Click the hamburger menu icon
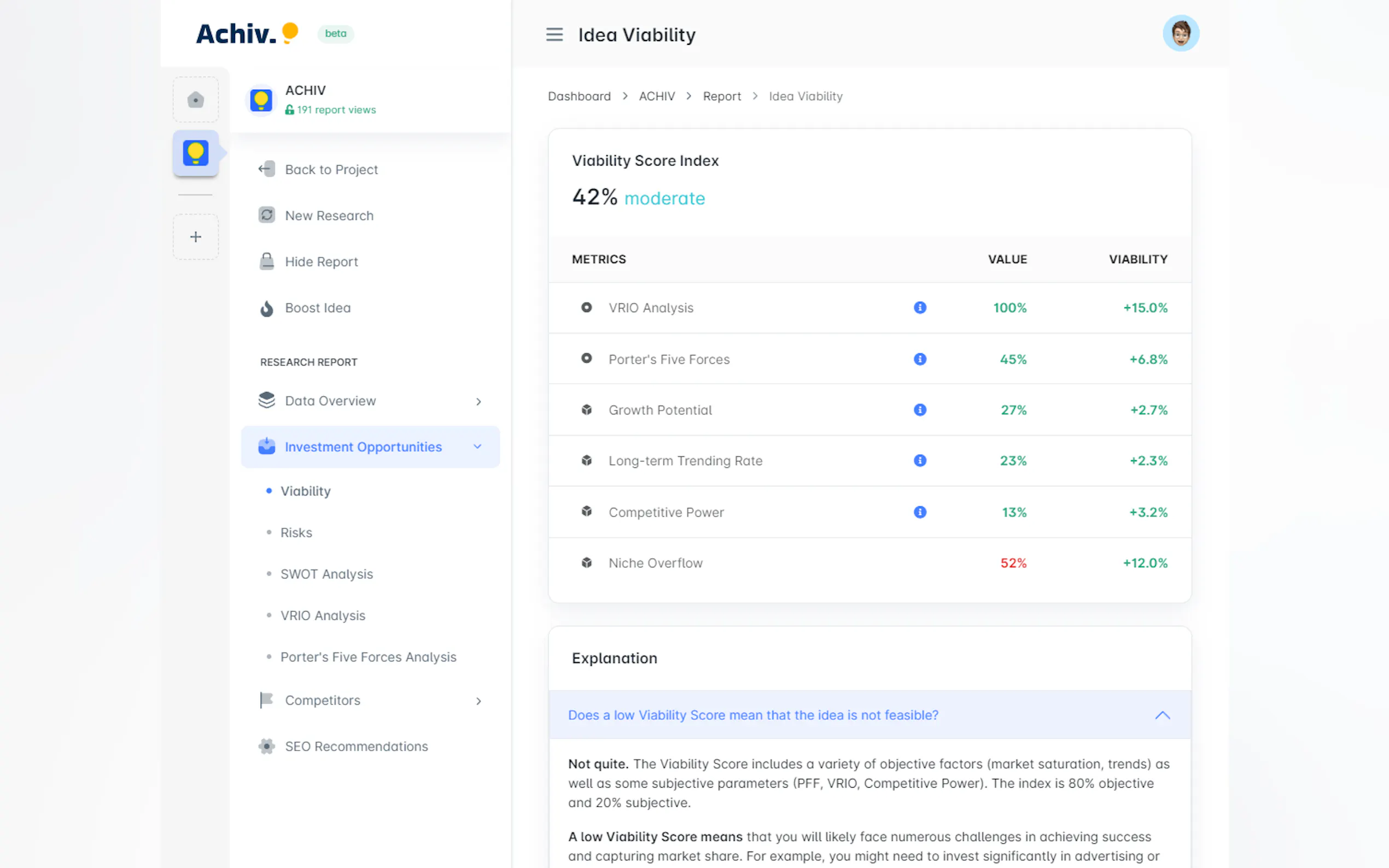1389x868 pixels. pos(554,34)
